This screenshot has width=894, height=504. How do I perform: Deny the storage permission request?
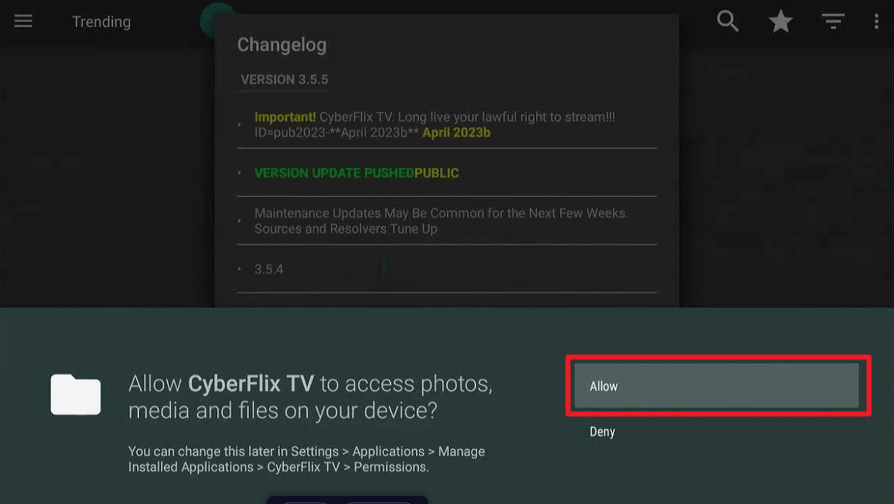pos(602,432)
